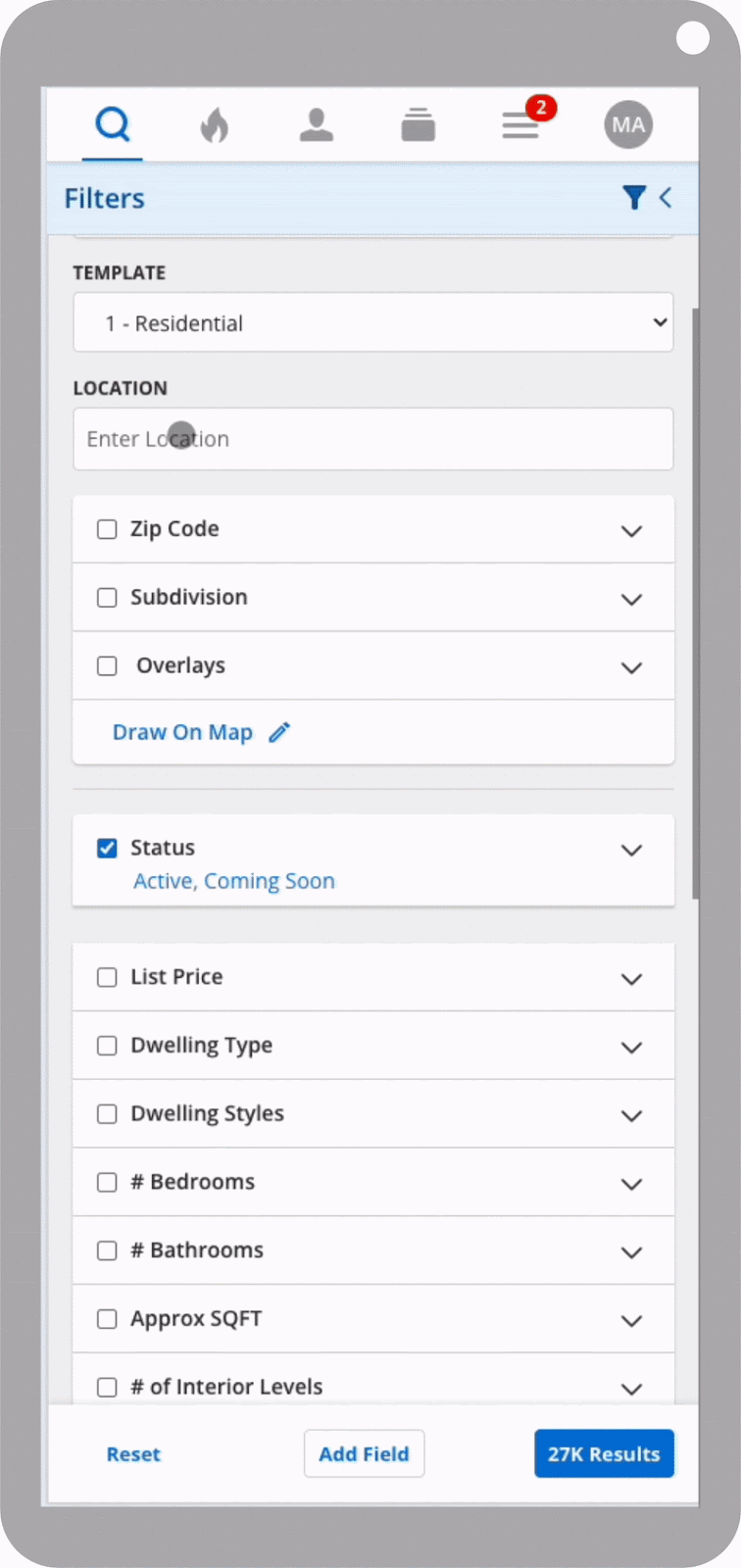
Task: Click the Add Field button
Action: 364,1453
